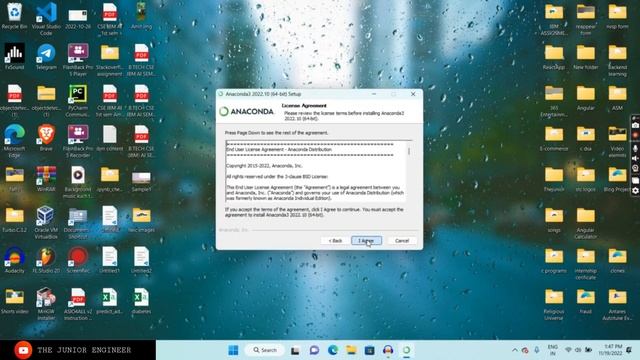Select the songs folder
640x360 pixels.
click(554, 220)
